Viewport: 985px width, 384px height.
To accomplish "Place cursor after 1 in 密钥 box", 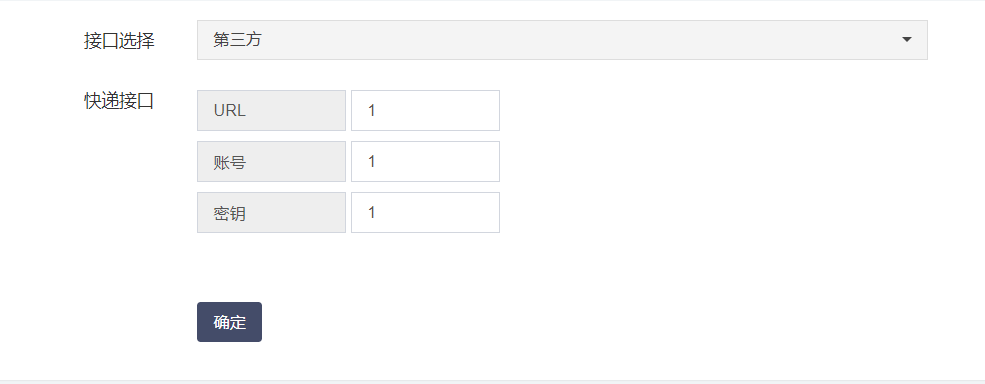I will click(x=376, y=212).
